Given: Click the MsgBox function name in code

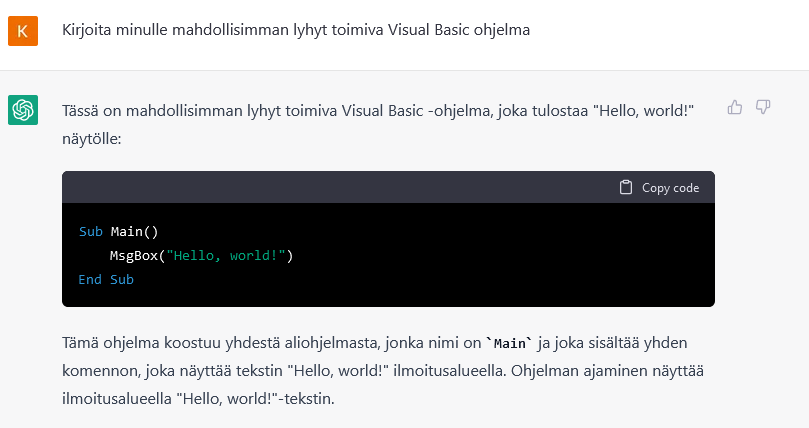Looking at the screenshot, I should click(x=134, y=256).
